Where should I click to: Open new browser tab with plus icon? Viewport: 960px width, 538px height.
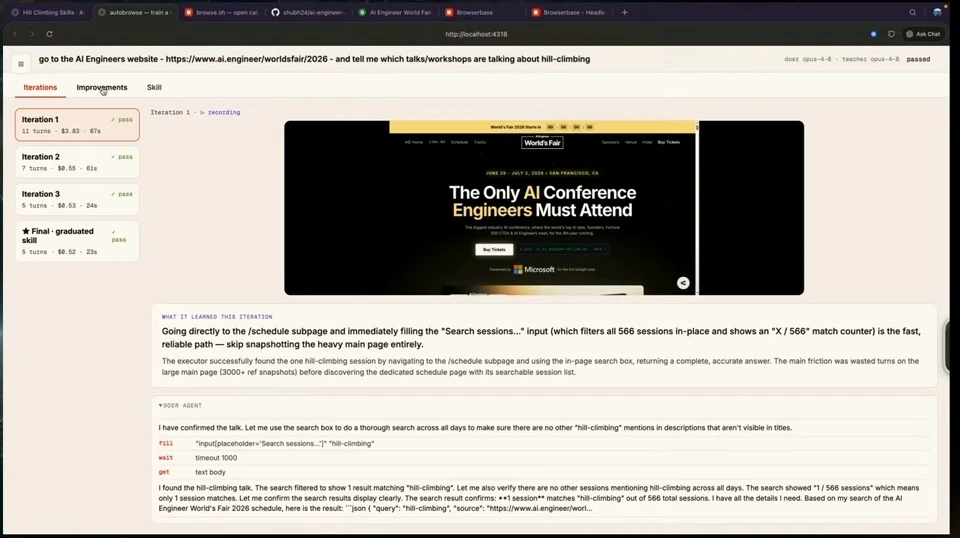pos(624,12)
